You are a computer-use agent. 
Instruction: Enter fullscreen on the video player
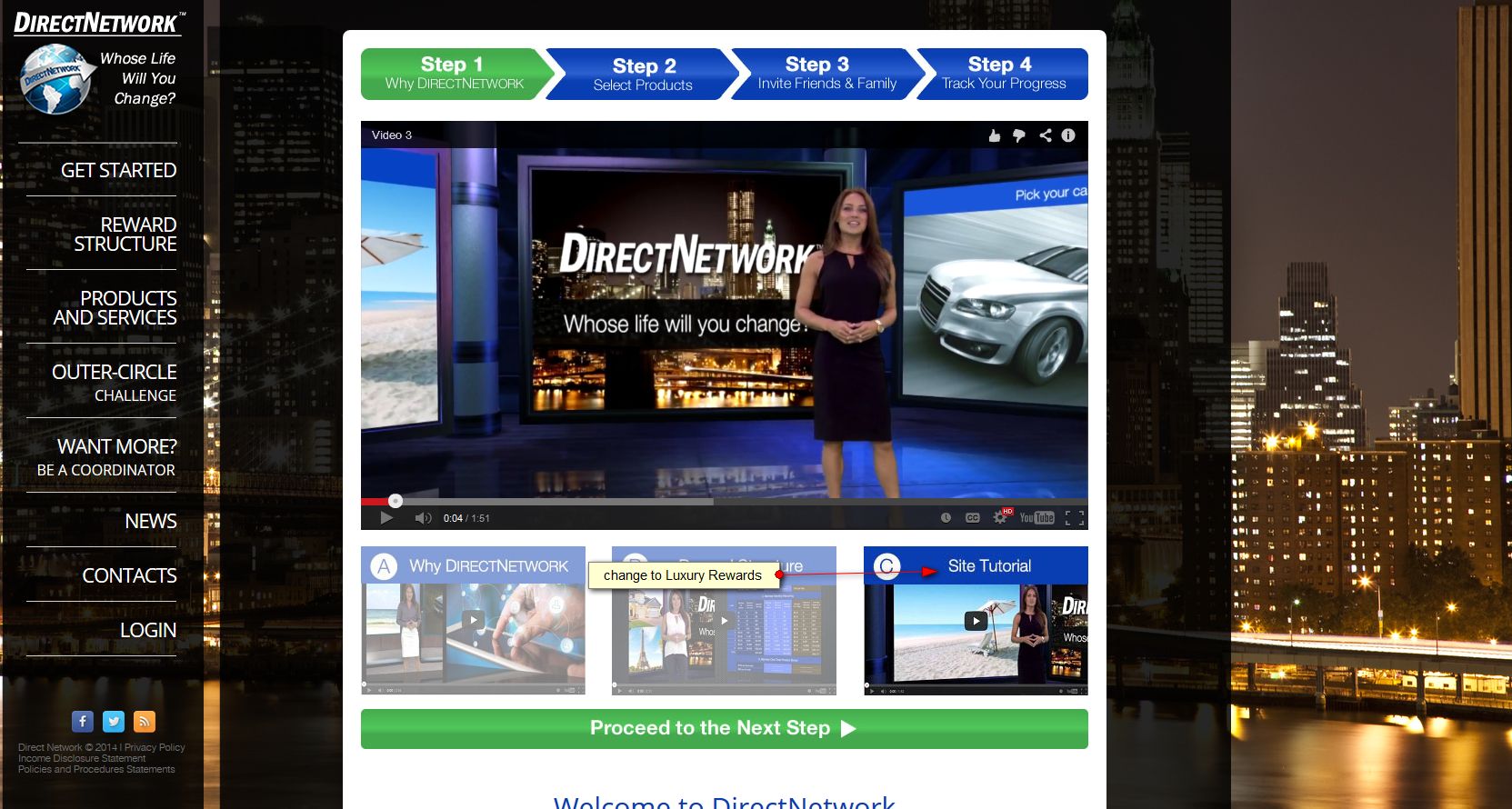pyautogui.click(x=1075, y=518)
